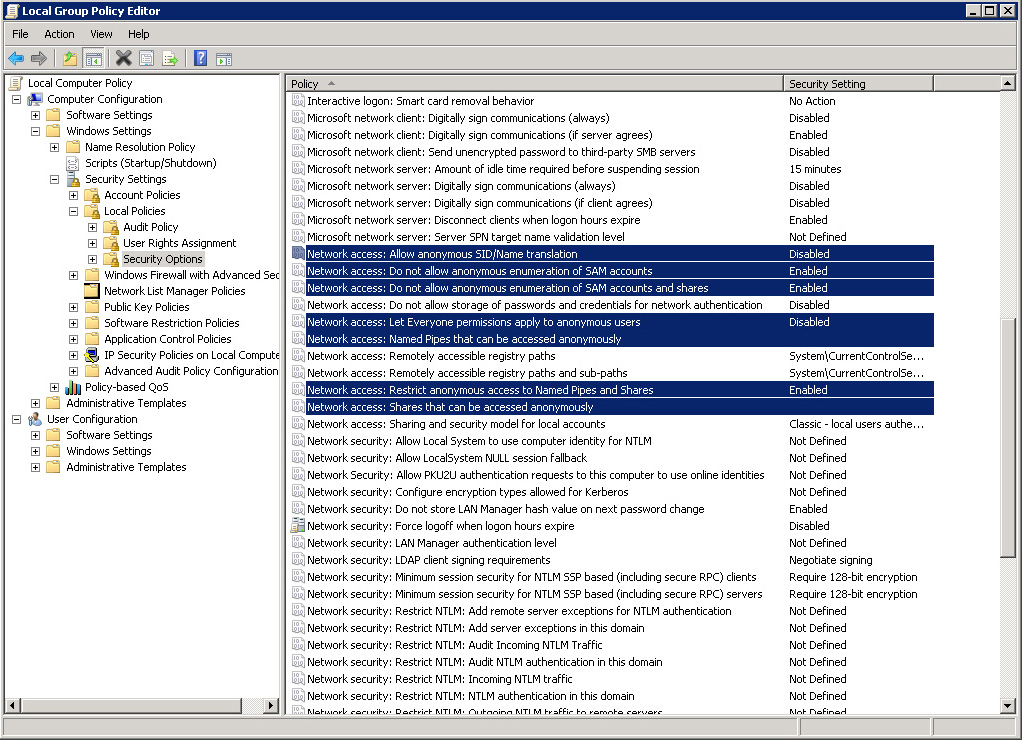Select the Scripts (Startup/Shutdown) tree item

coord(151,163)
